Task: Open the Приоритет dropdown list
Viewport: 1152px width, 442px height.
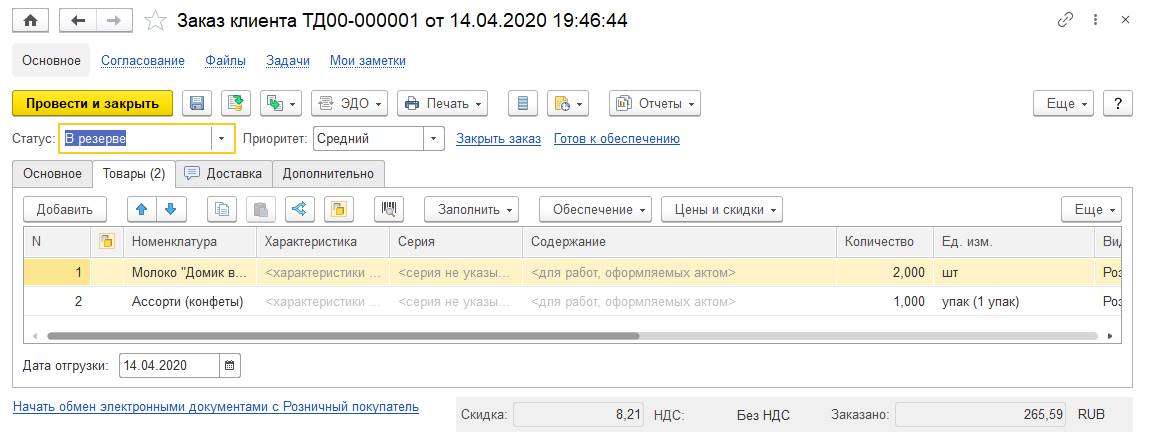Action: click(x=433, y=139)
